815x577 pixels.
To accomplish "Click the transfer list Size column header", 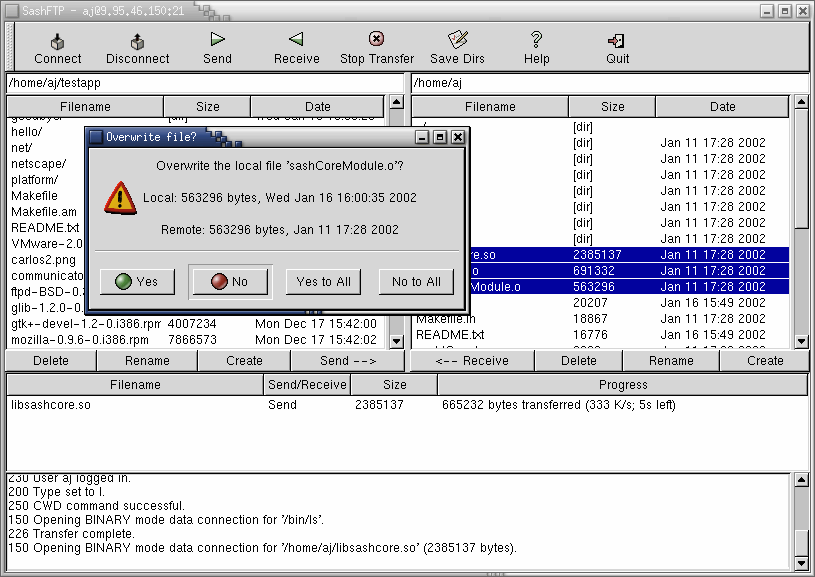I will (x=395, y=385).
